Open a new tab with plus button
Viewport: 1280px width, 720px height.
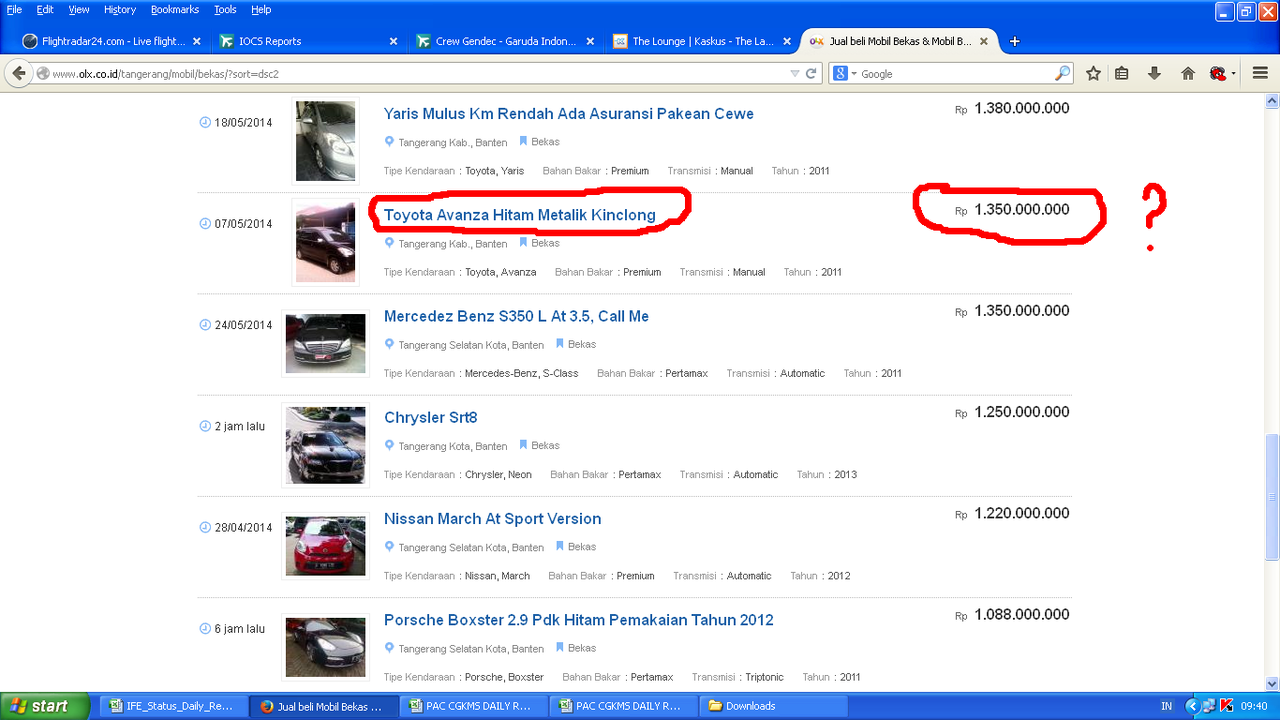point(1015,41)
